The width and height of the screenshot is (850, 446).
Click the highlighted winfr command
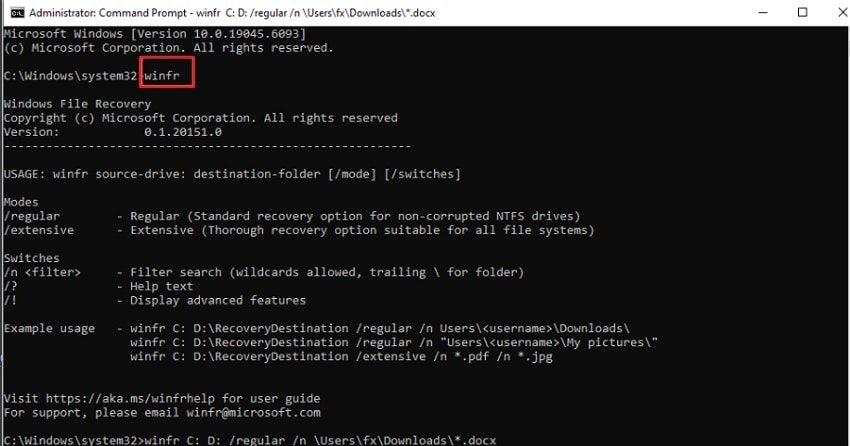coord(165,76)
